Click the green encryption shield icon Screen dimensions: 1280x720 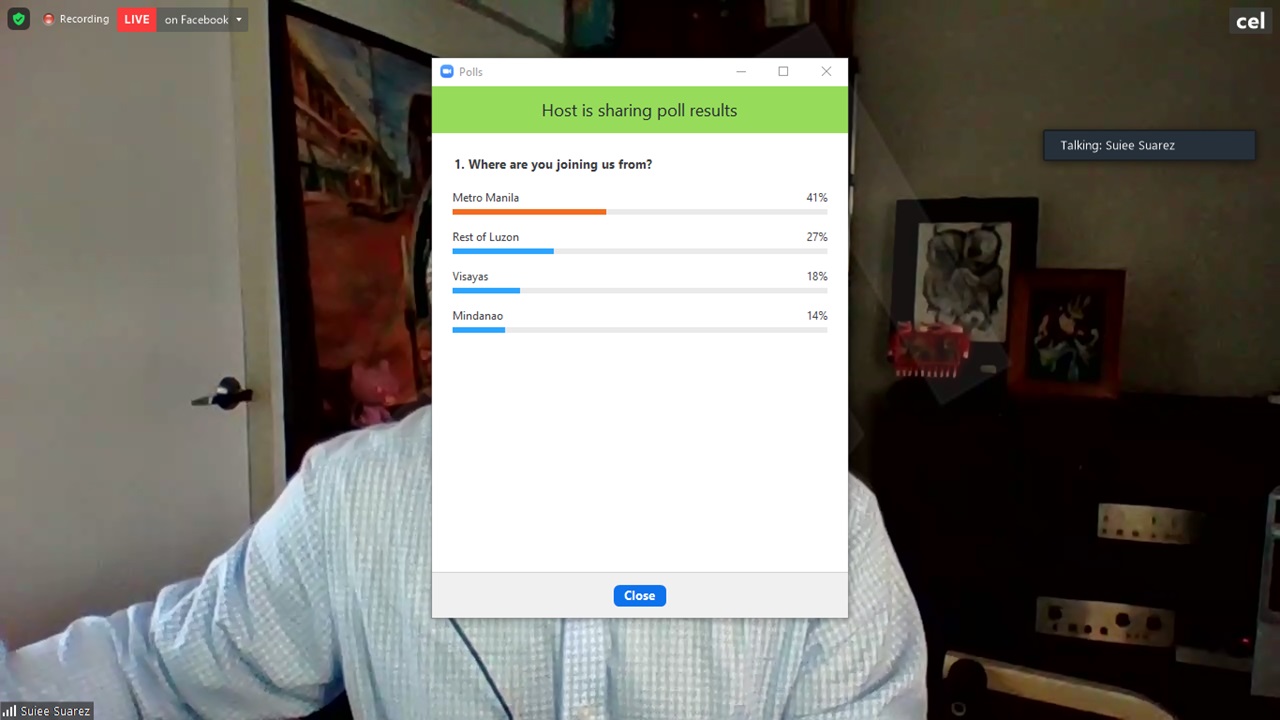18,19
